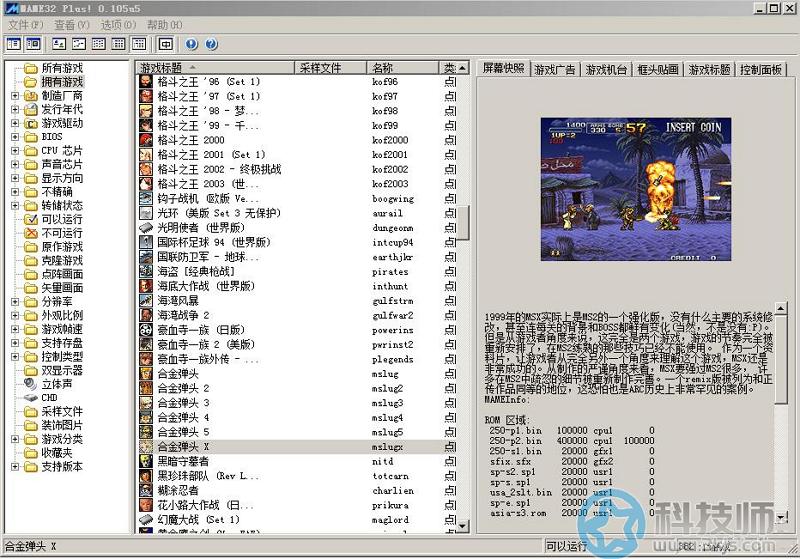Click the 游戏驱动 folder icon

tap(31, 123)
